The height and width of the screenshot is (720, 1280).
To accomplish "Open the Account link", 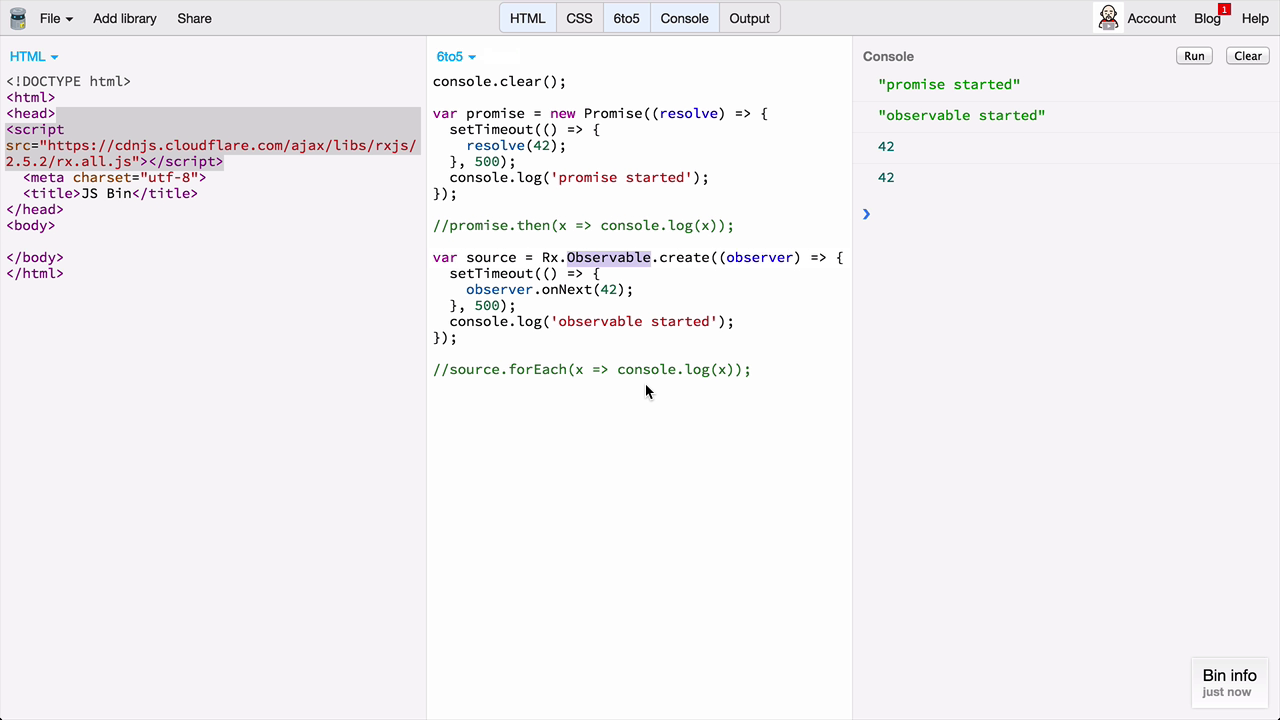I will (x=1151, y=18).
